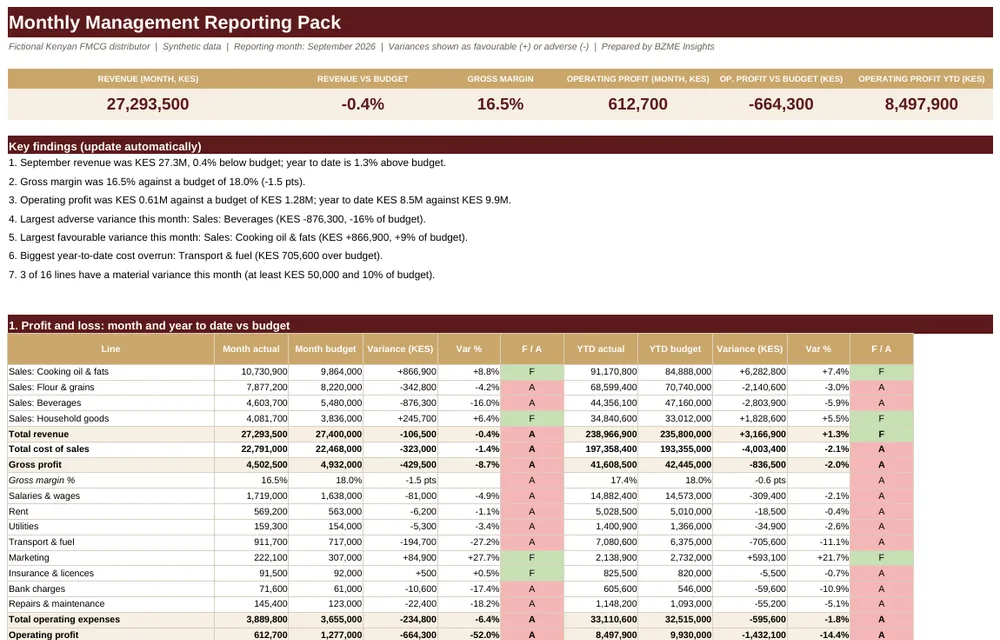The width and height of the screenshot is (1000, 640).
Task: Click the month F flag for Marketing
Action: click(532, 557)
